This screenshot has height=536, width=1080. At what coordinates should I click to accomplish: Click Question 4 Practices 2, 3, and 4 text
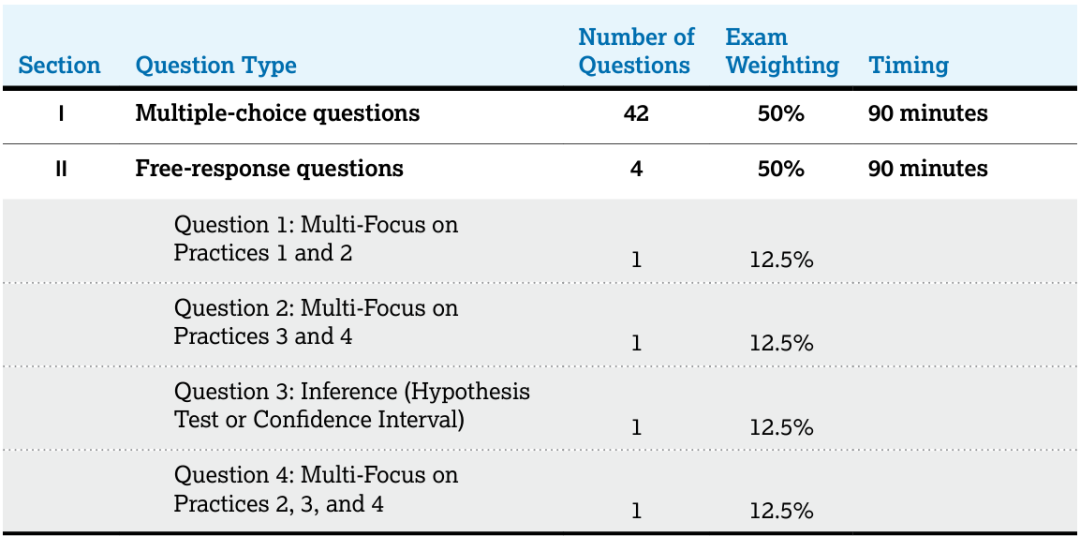point(315,490)
